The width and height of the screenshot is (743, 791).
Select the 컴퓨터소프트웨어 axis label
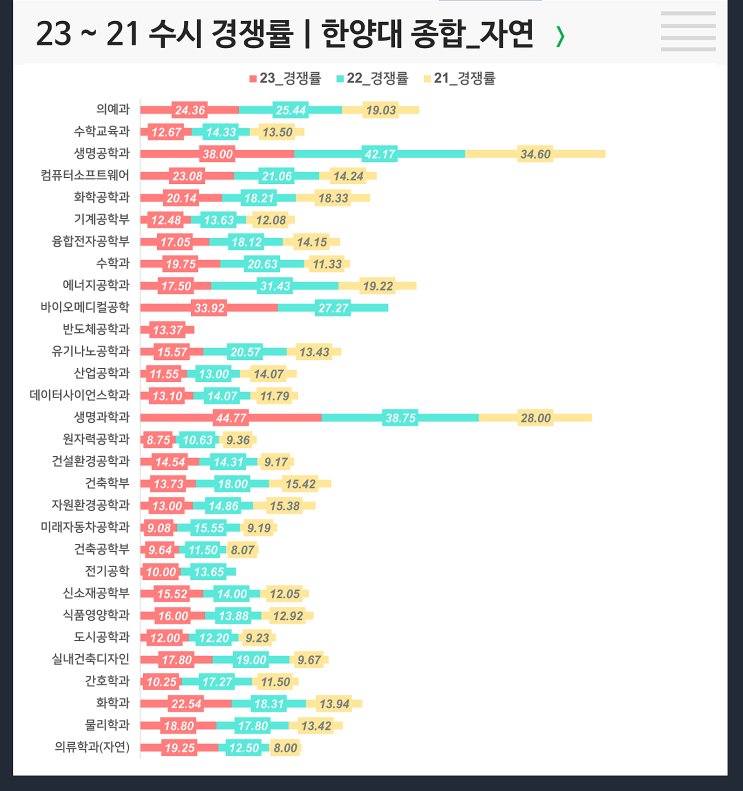(x=85, y=175)
